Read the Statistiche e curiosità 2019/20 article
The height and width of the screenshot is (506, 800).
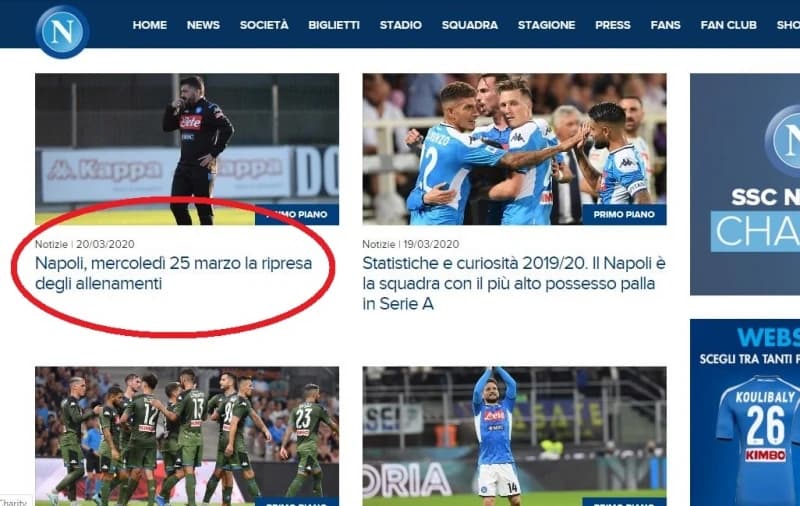coord(514,284)
